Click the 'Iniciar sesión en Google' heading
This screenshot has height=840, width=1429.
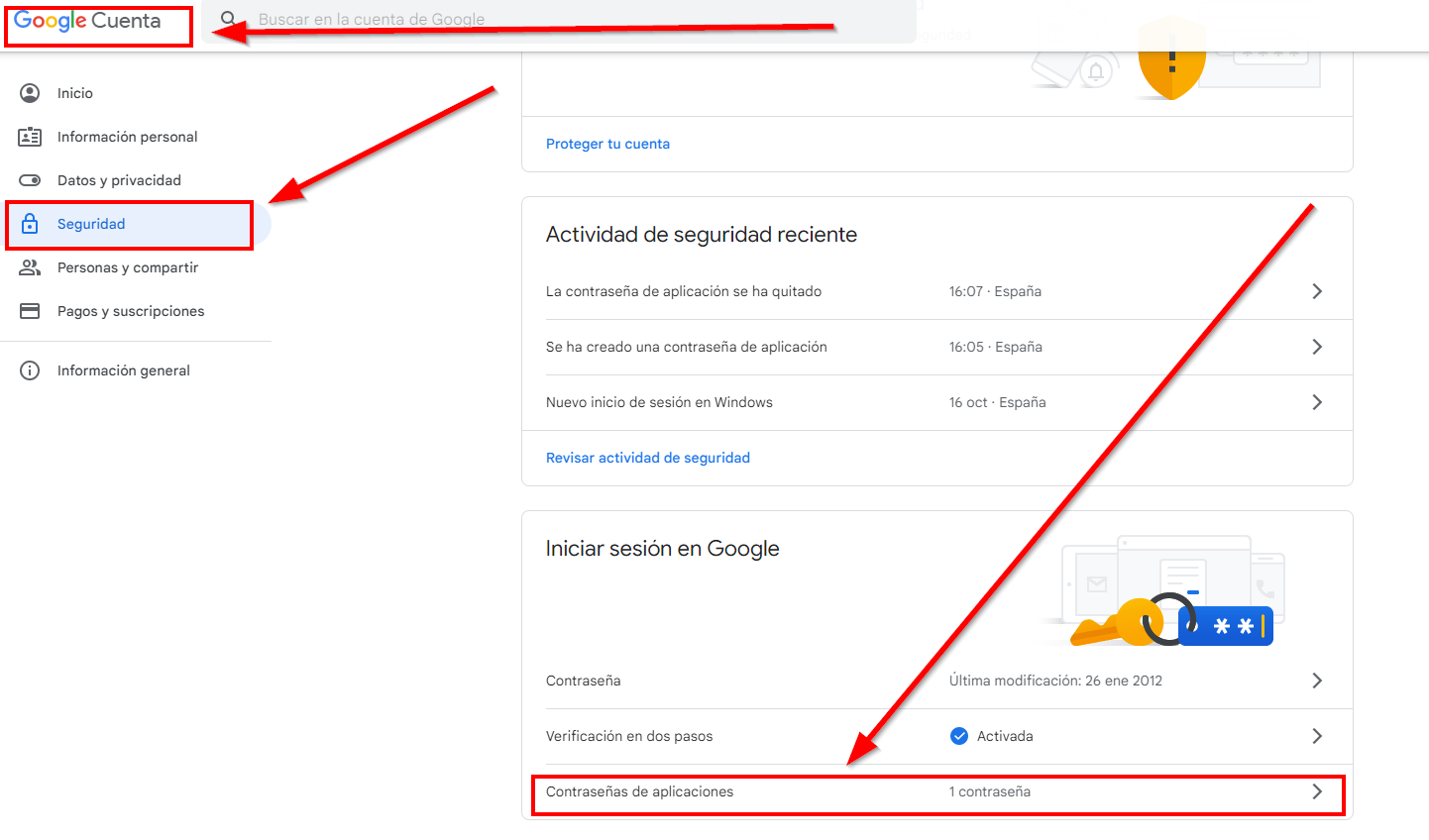point(663,549)
